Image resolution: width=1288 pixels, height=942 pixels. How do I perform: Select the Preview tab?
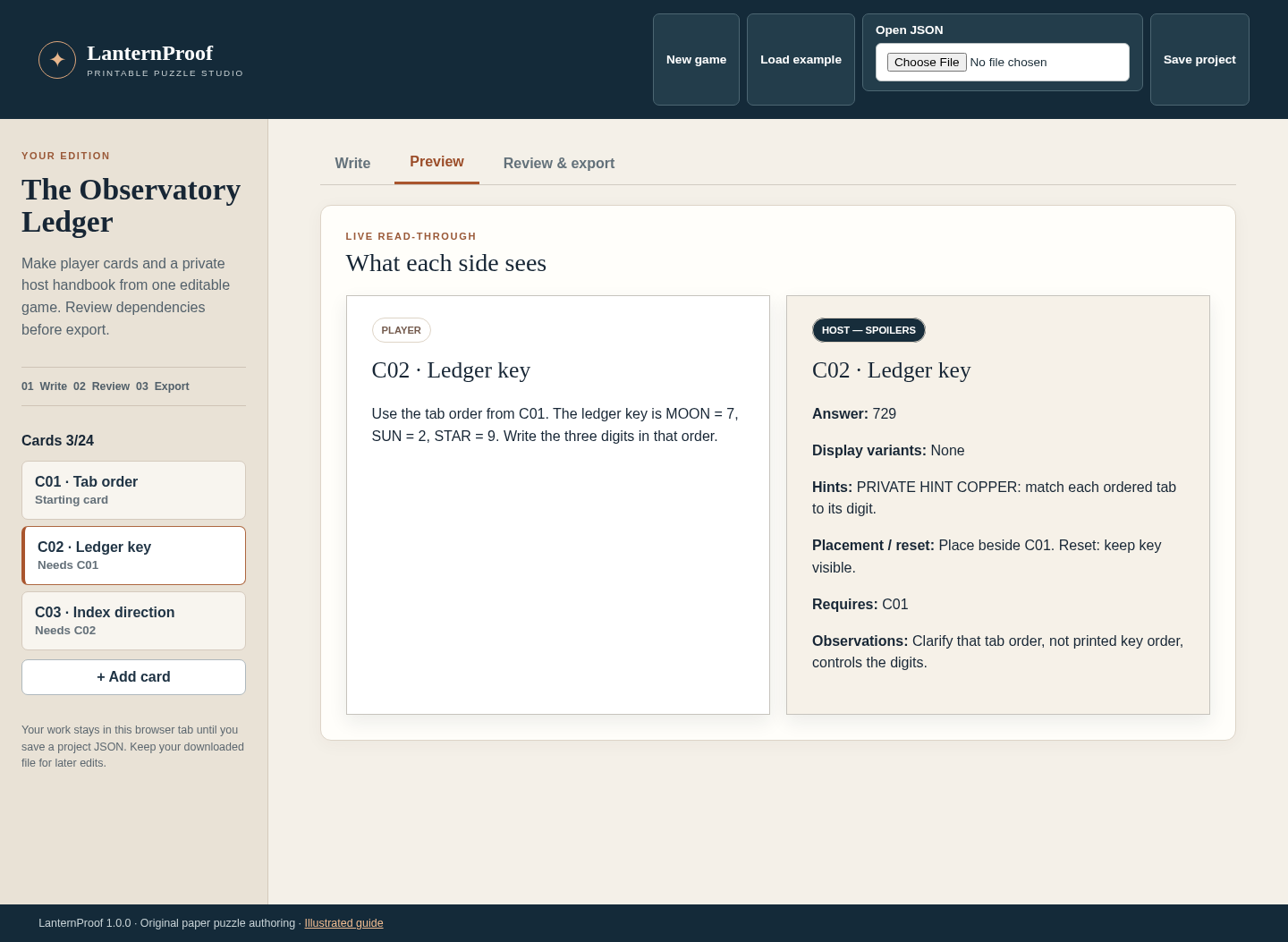[436, 162]
